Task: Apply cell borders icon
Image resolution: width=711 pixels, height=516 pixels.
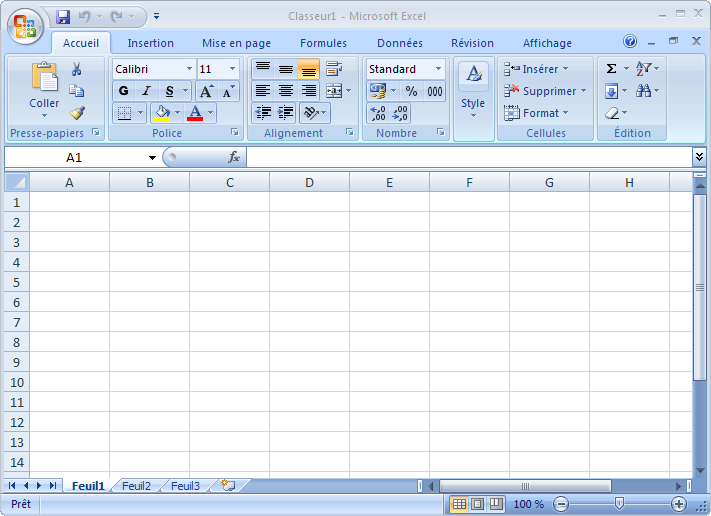Action: (124, 113)
